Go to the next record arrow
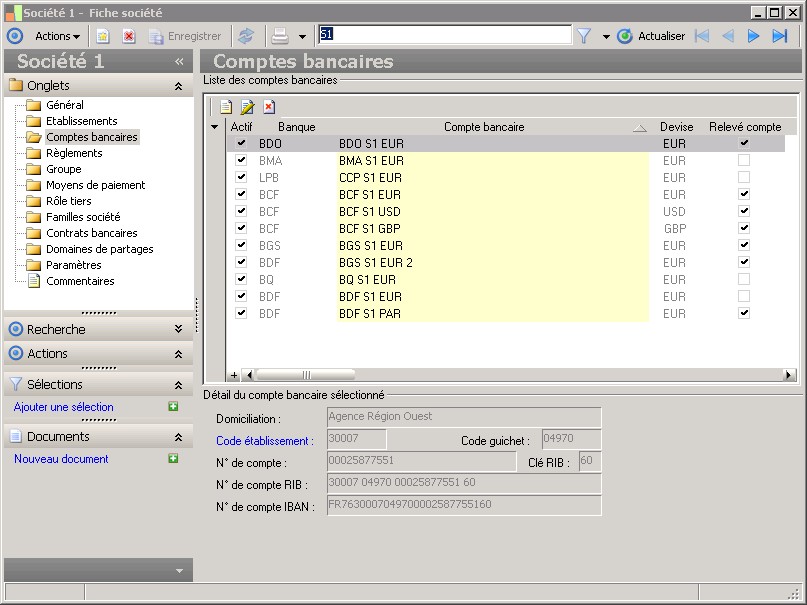Image resolution: width=807 pixels, height=605 pixels. pos(754,36)
